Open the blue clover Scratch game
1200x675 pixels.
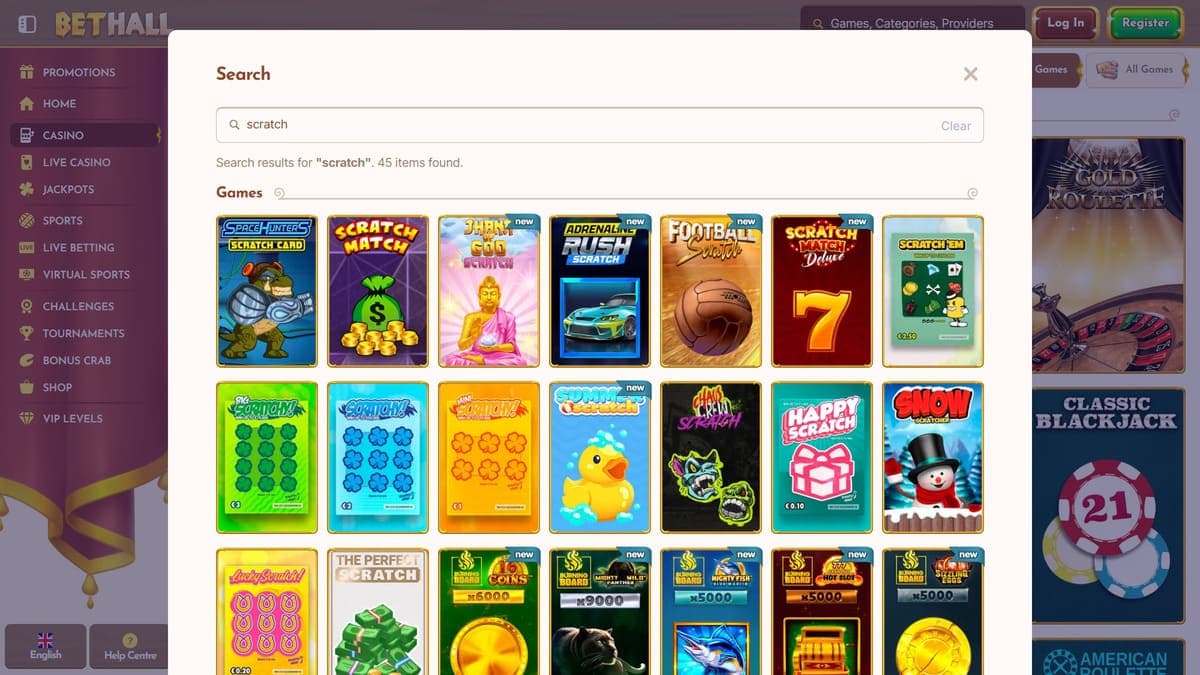coord(378,457)
